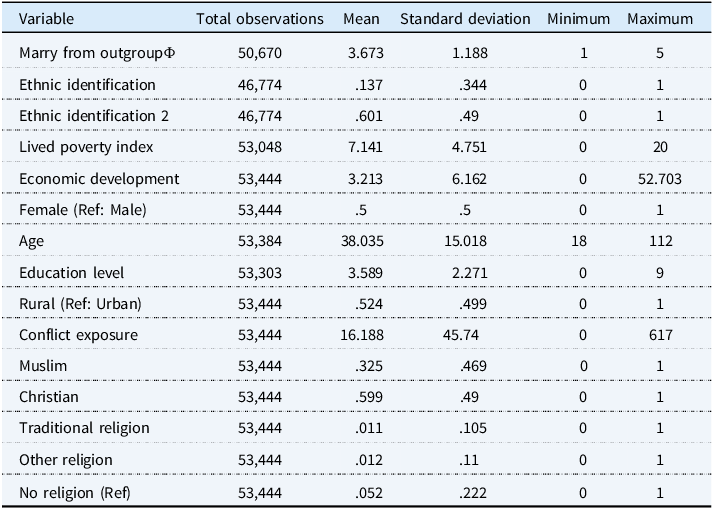Viewport: 713px width, 509px height.
Task: Click the Age mean value 38.035
Action: click(362, 241)
